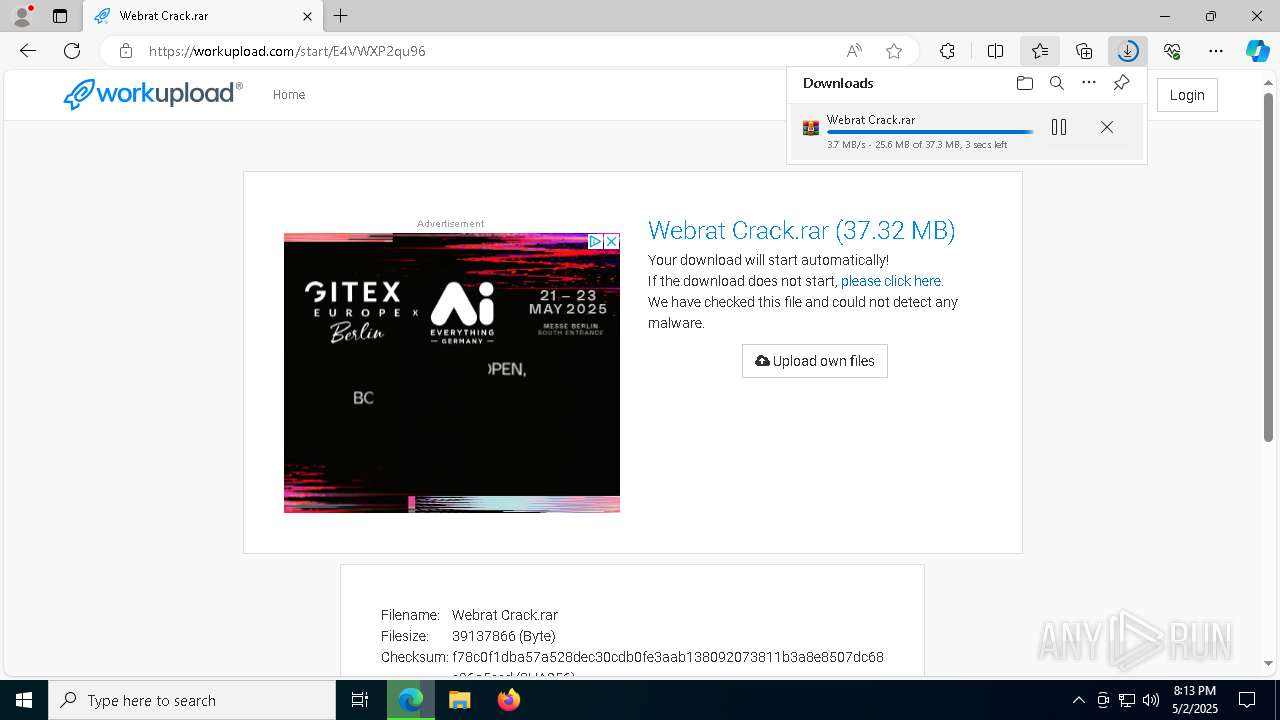Open the Windows Start menu
This screenshot has height=720, width=1280.
click(24, 700)
